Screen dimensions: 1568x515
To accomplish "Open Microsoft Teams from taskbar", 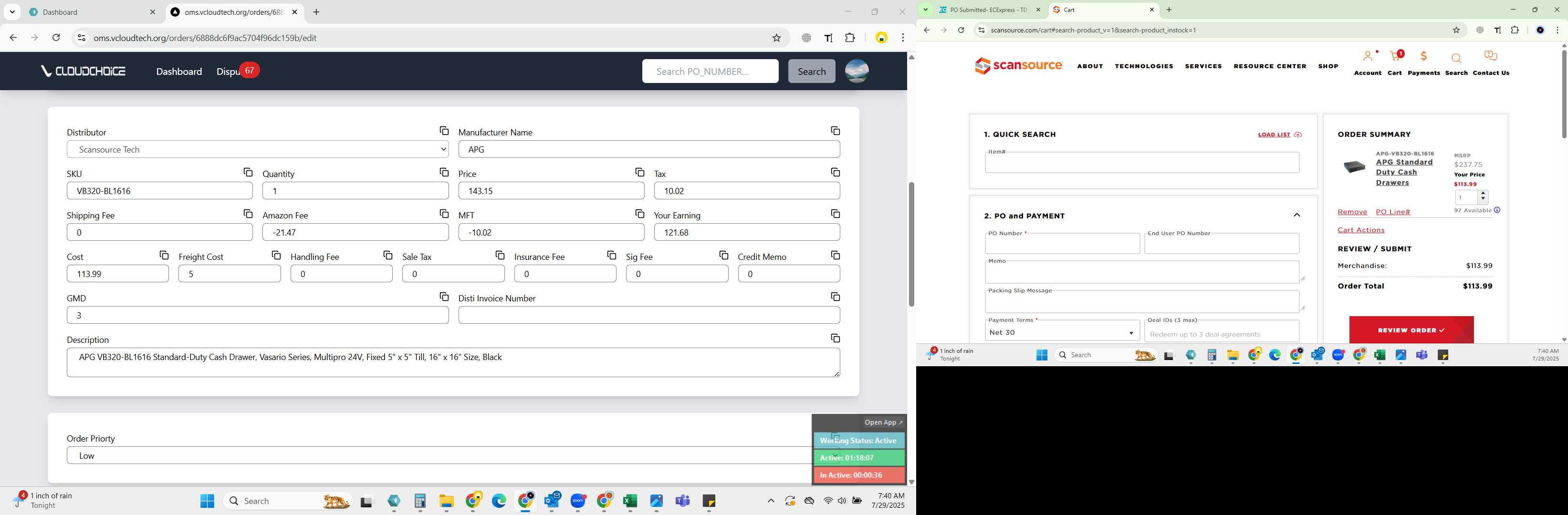I will point(682,501).
